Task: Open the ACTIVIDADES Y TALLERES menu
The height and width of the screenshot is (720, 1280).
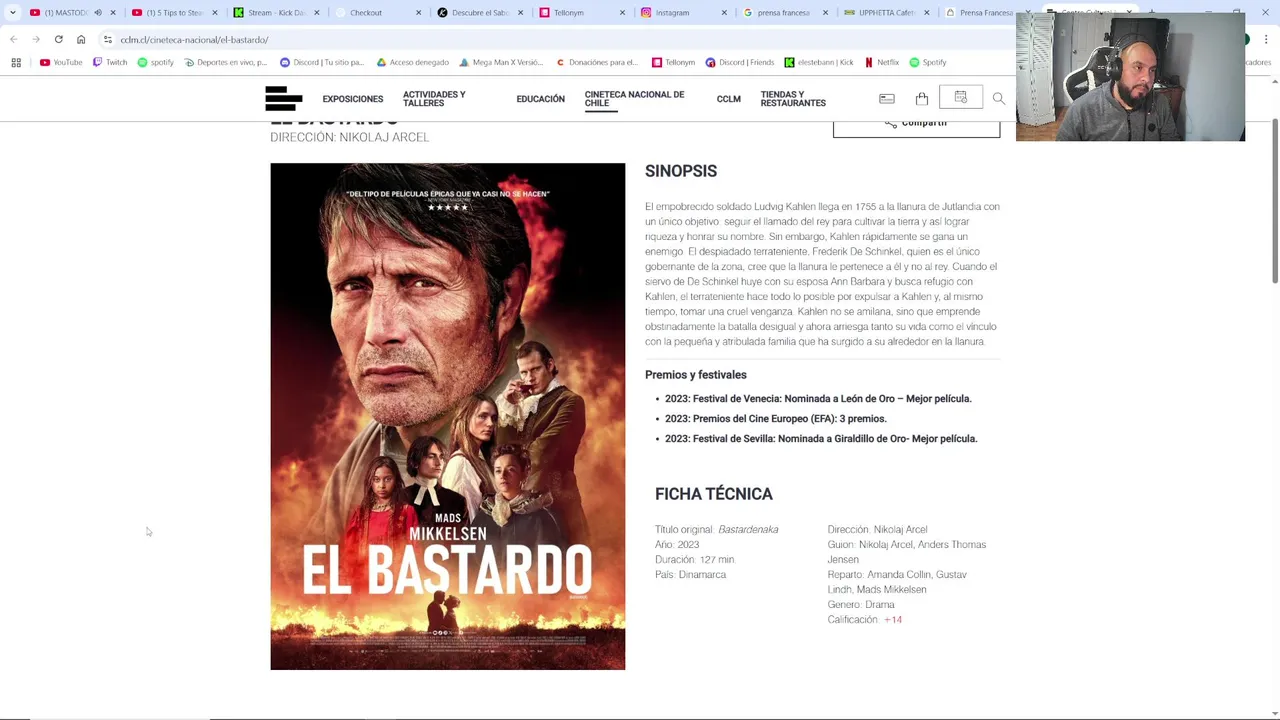Action: click(434, 99)
